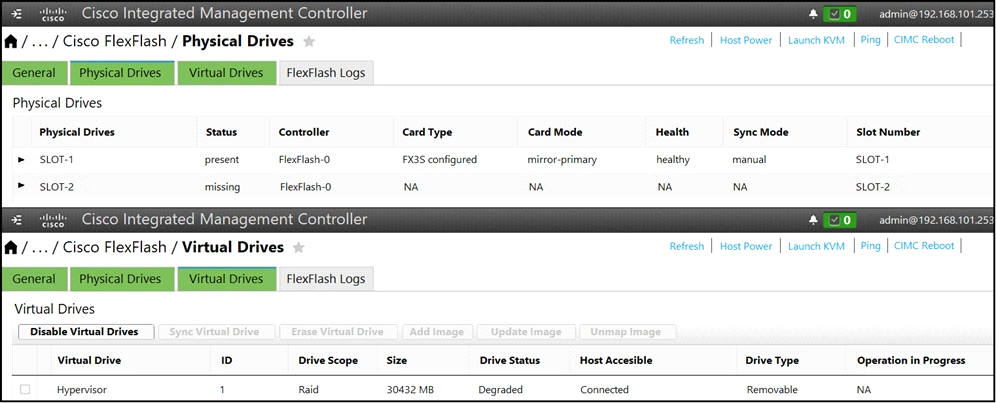
Task: Sort by the Health column header
Action: tap(672, 132)
